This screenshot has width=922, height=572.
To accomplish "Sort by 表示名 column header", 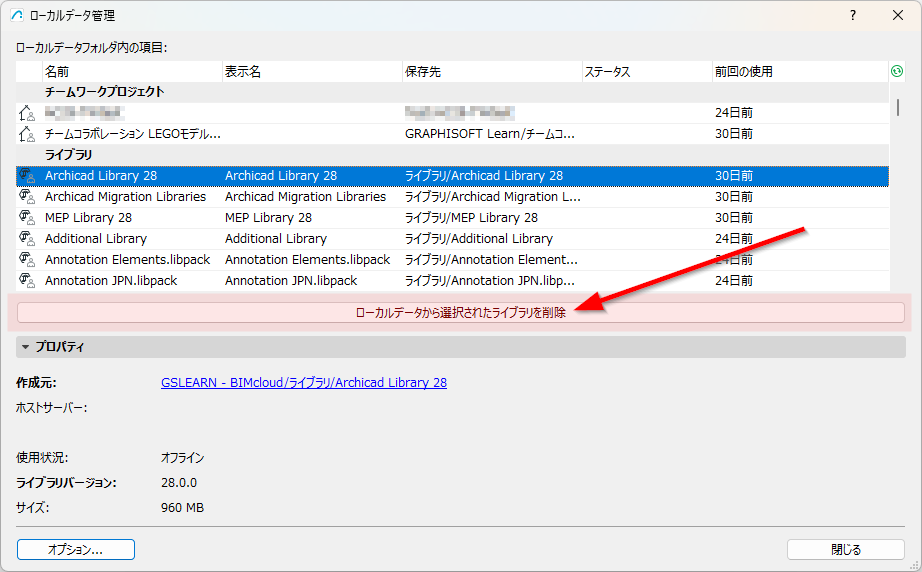I will (x=312, y=72).
